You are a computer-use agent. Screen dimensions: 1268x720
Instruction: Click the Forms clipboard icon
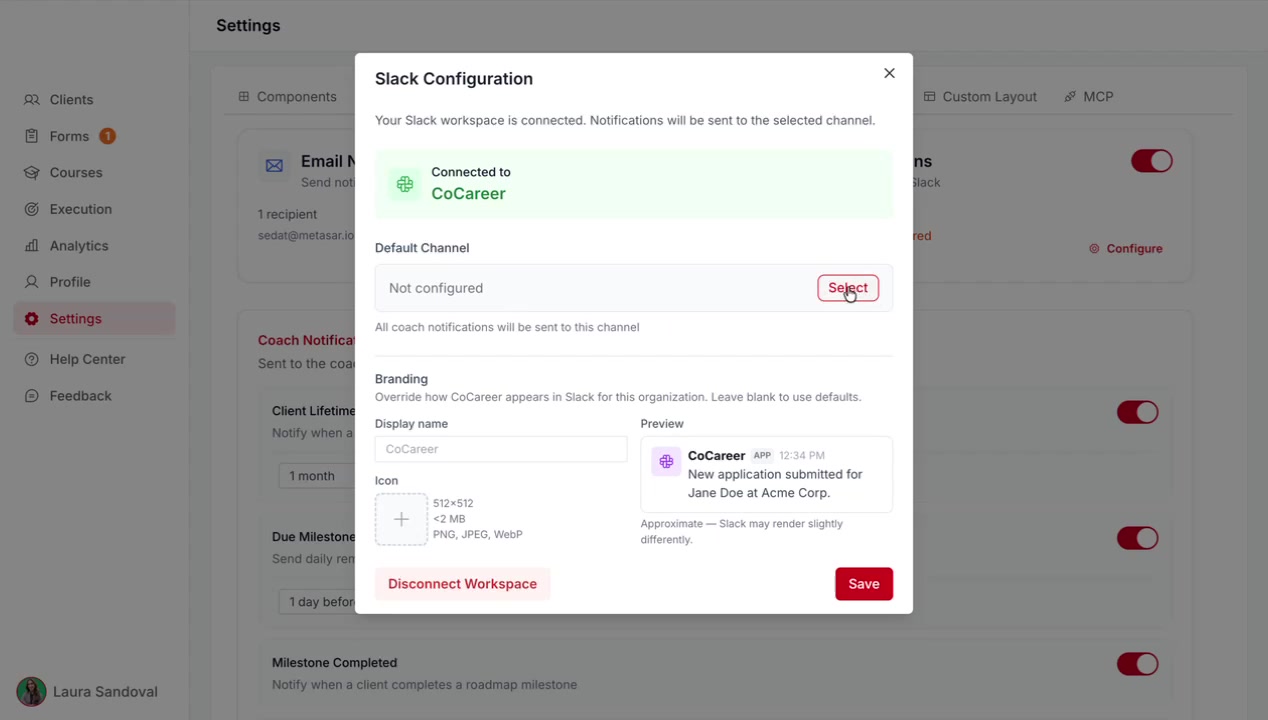32,136
